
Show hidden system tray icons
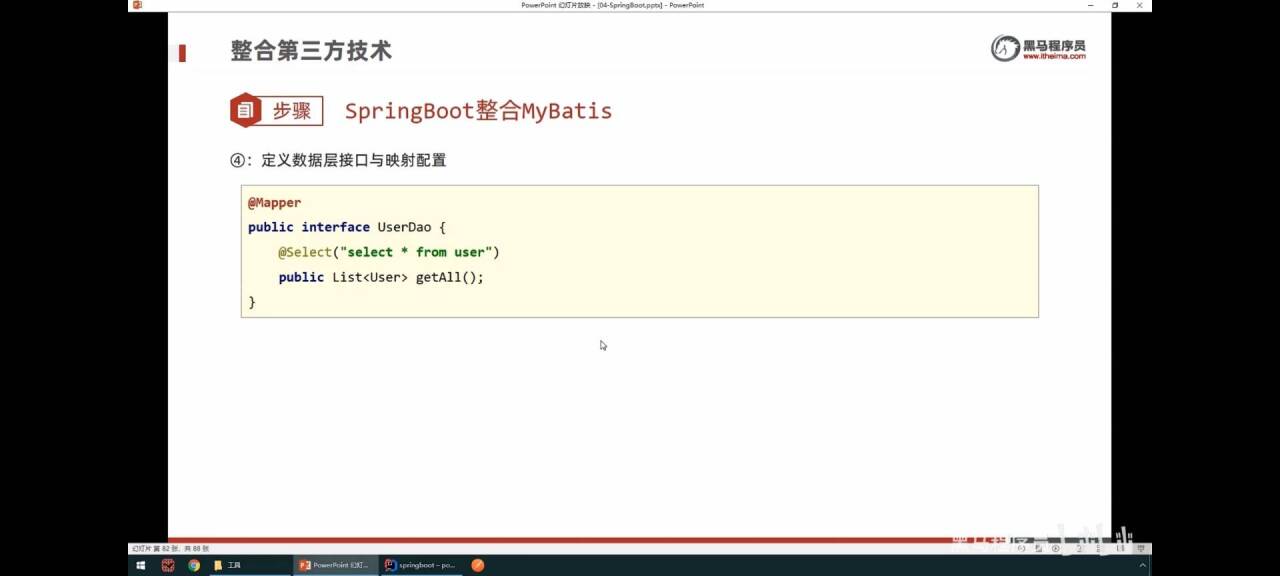pos(1142,565)
